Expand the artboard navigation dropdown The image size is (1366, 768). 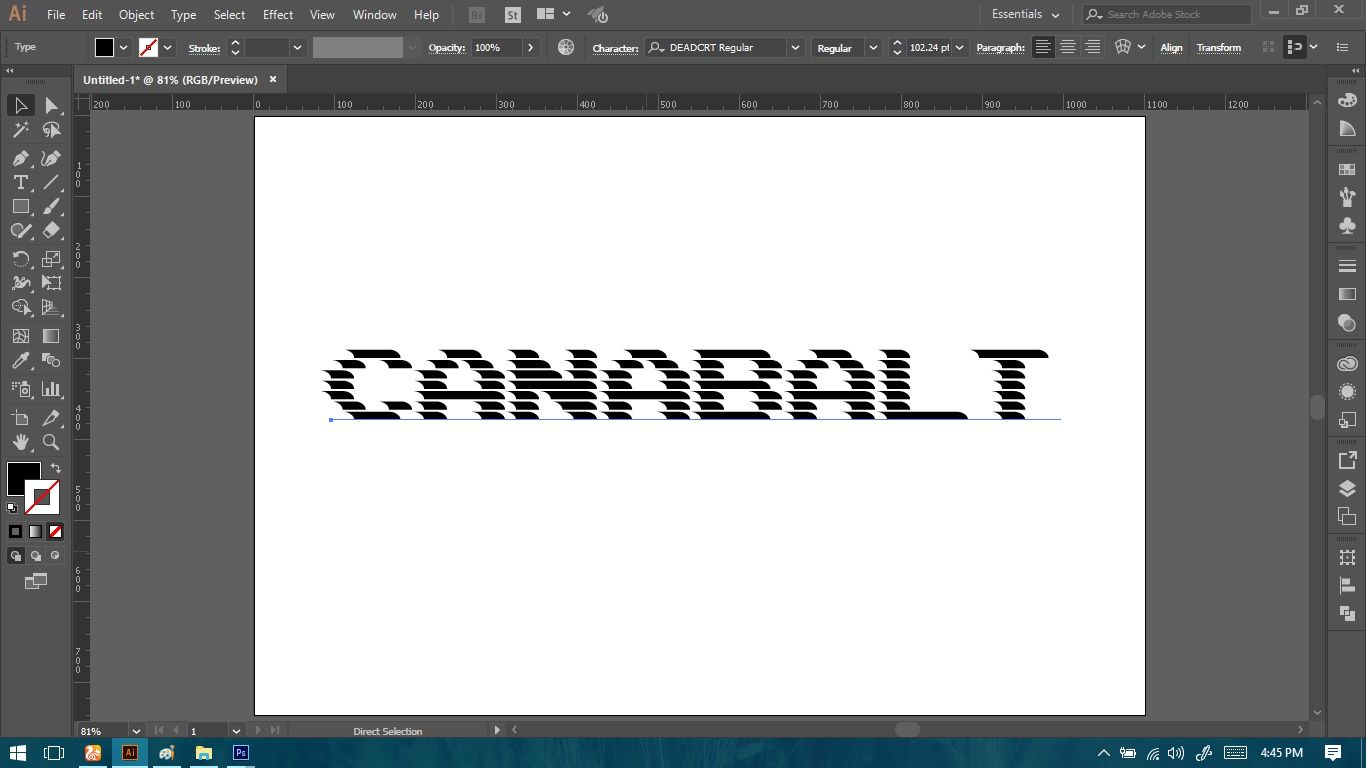click(236, 731)
